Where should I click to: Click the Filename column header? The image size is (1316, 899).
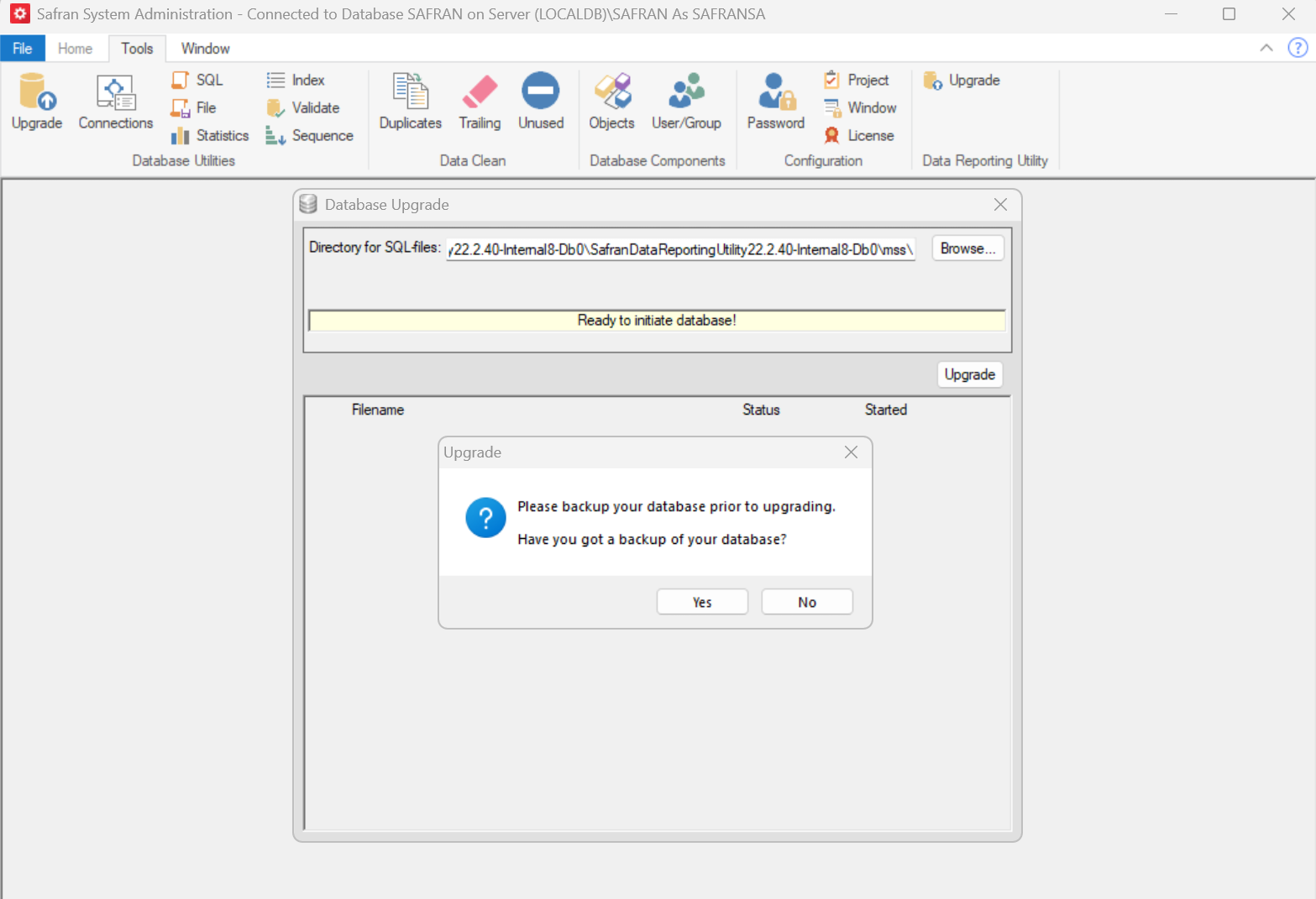378,410
